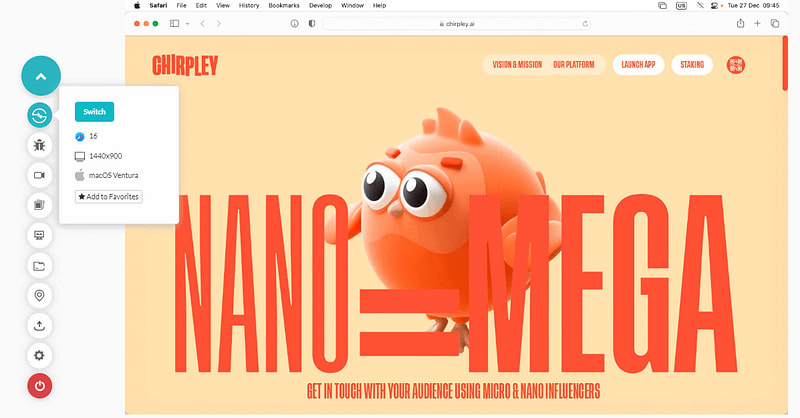This screenshot has height=418, width=800.
Task: Open the Apple menu
Action: pos(137,6)
